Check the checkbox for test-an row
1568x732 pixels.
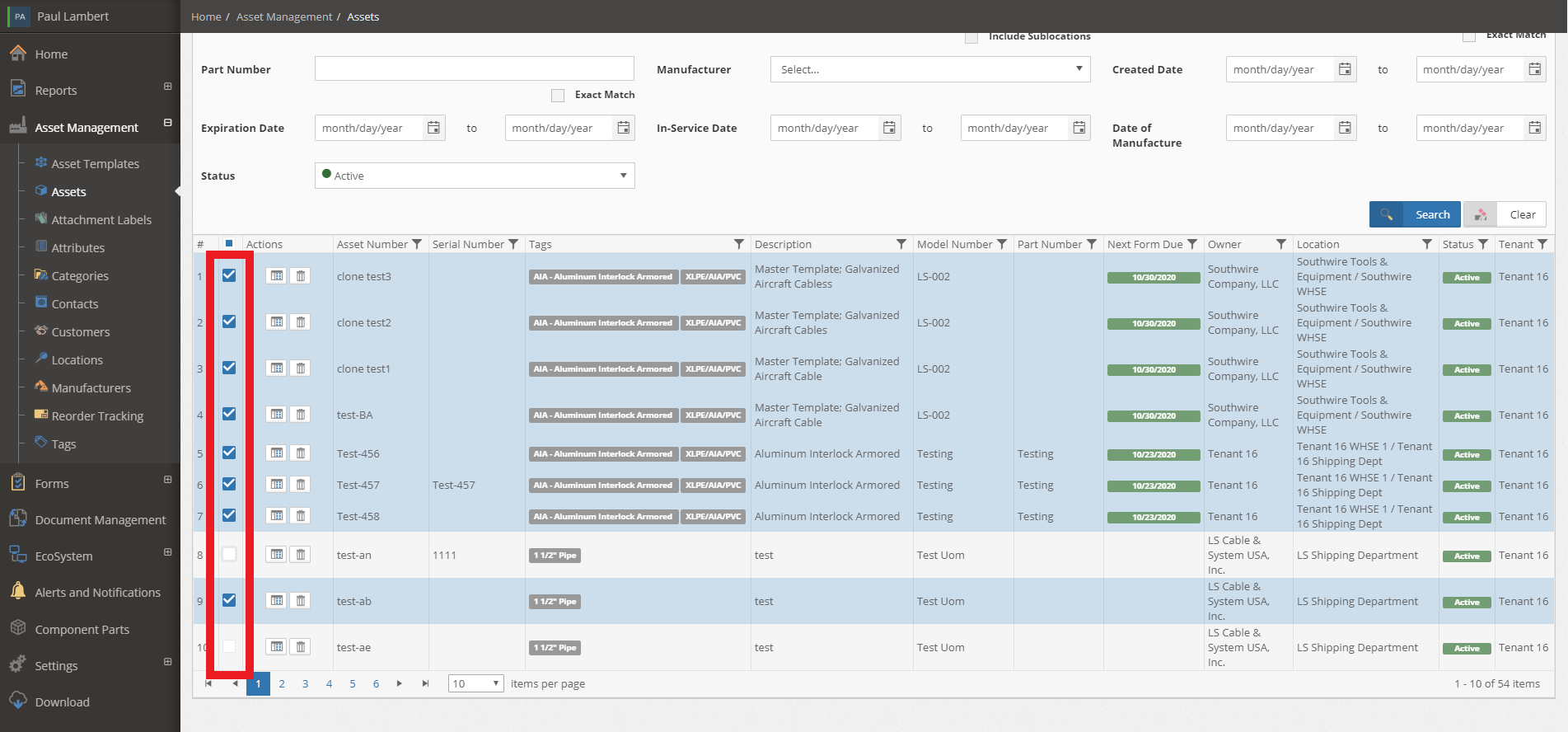[x=229, y=554]
